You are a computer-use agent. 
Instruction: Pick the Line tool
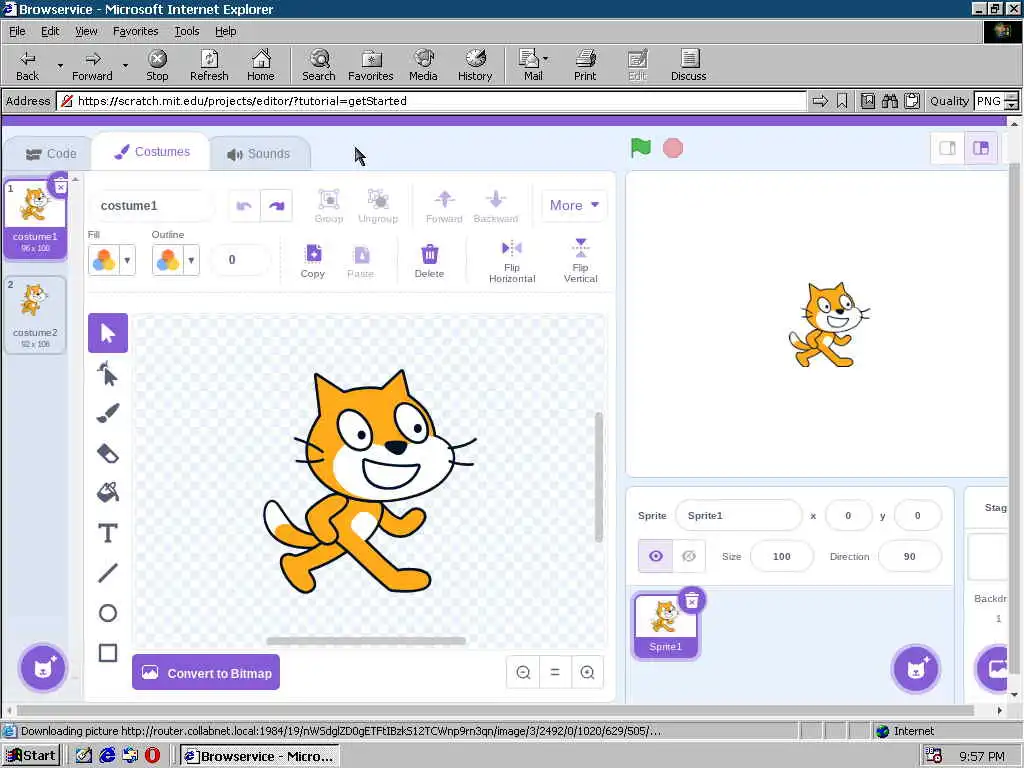(x=108, y=573)
